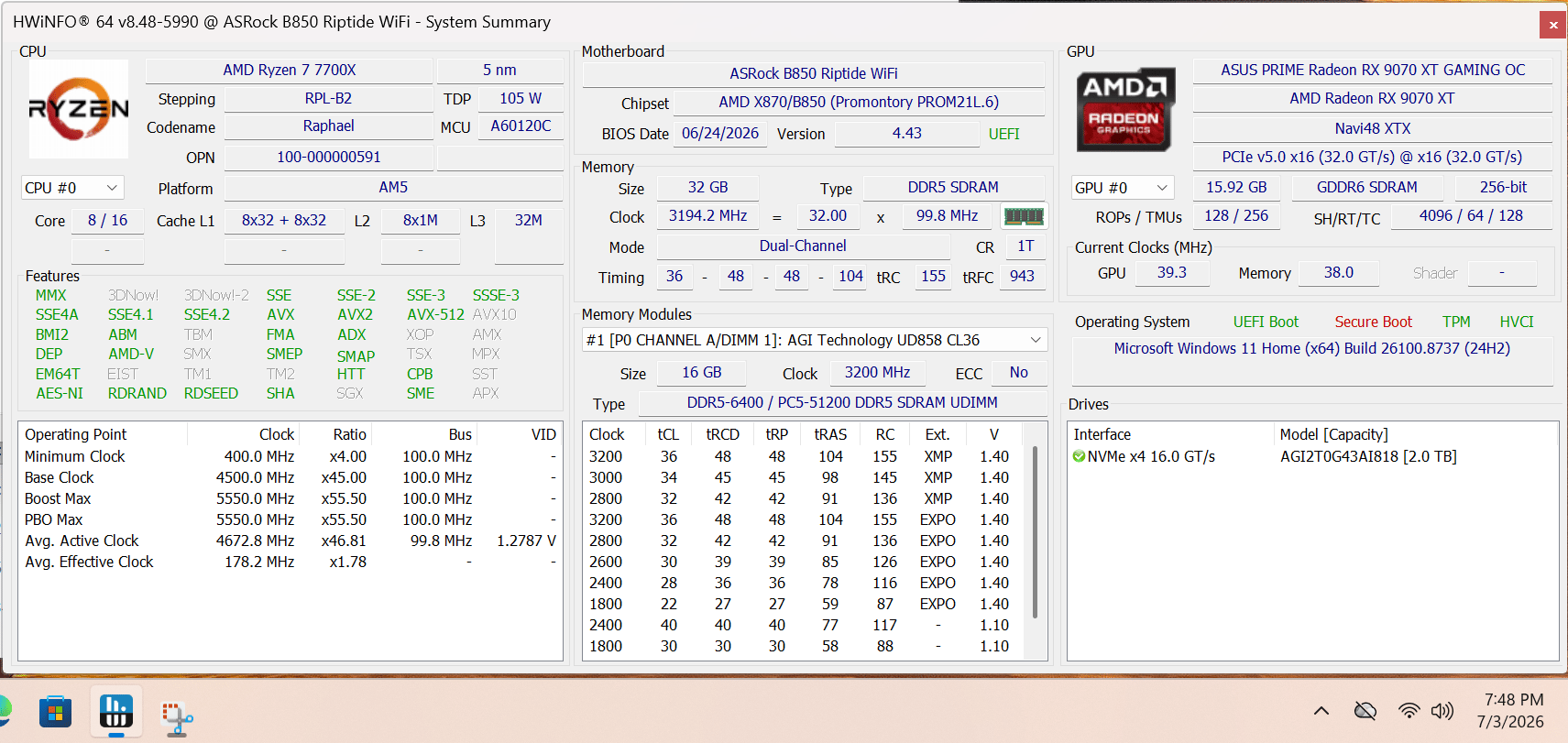Click the ASUS PRIME Radeon RX 9070 XT field
This screenshot has width=1568, height=743.
coord(1373,71)
